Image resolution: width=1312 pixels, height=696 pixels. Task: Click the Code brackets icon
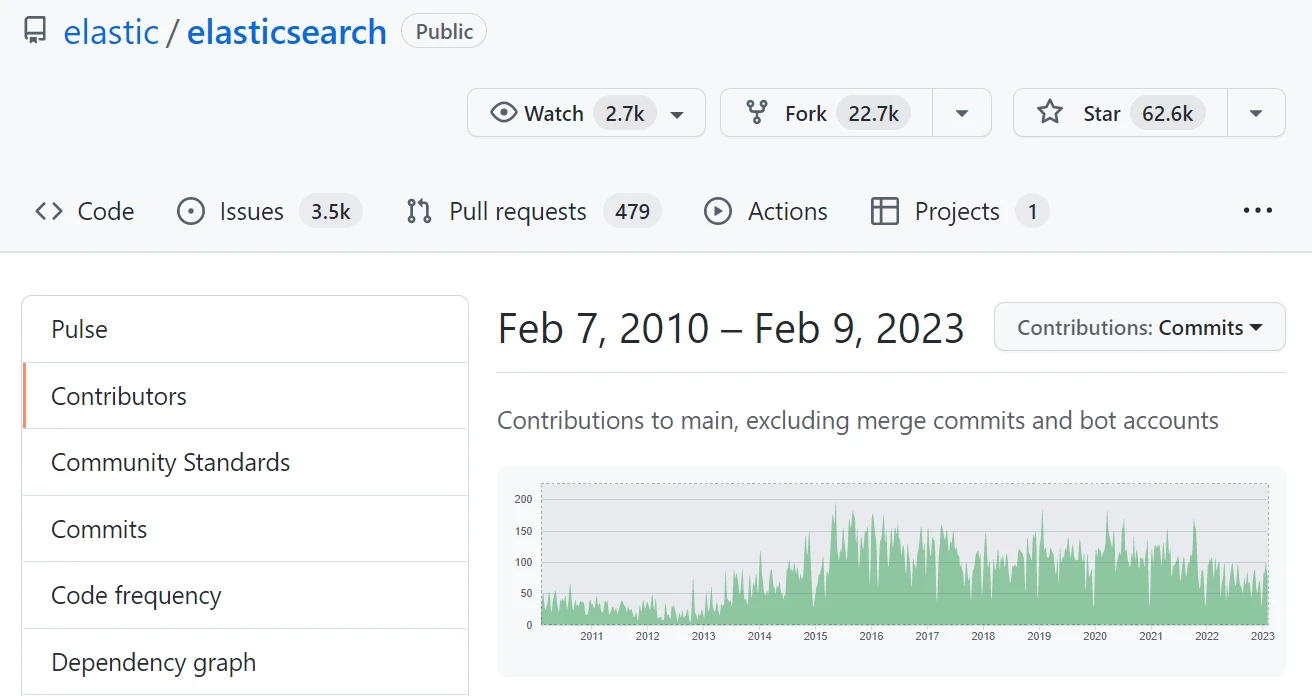point(49,211)
